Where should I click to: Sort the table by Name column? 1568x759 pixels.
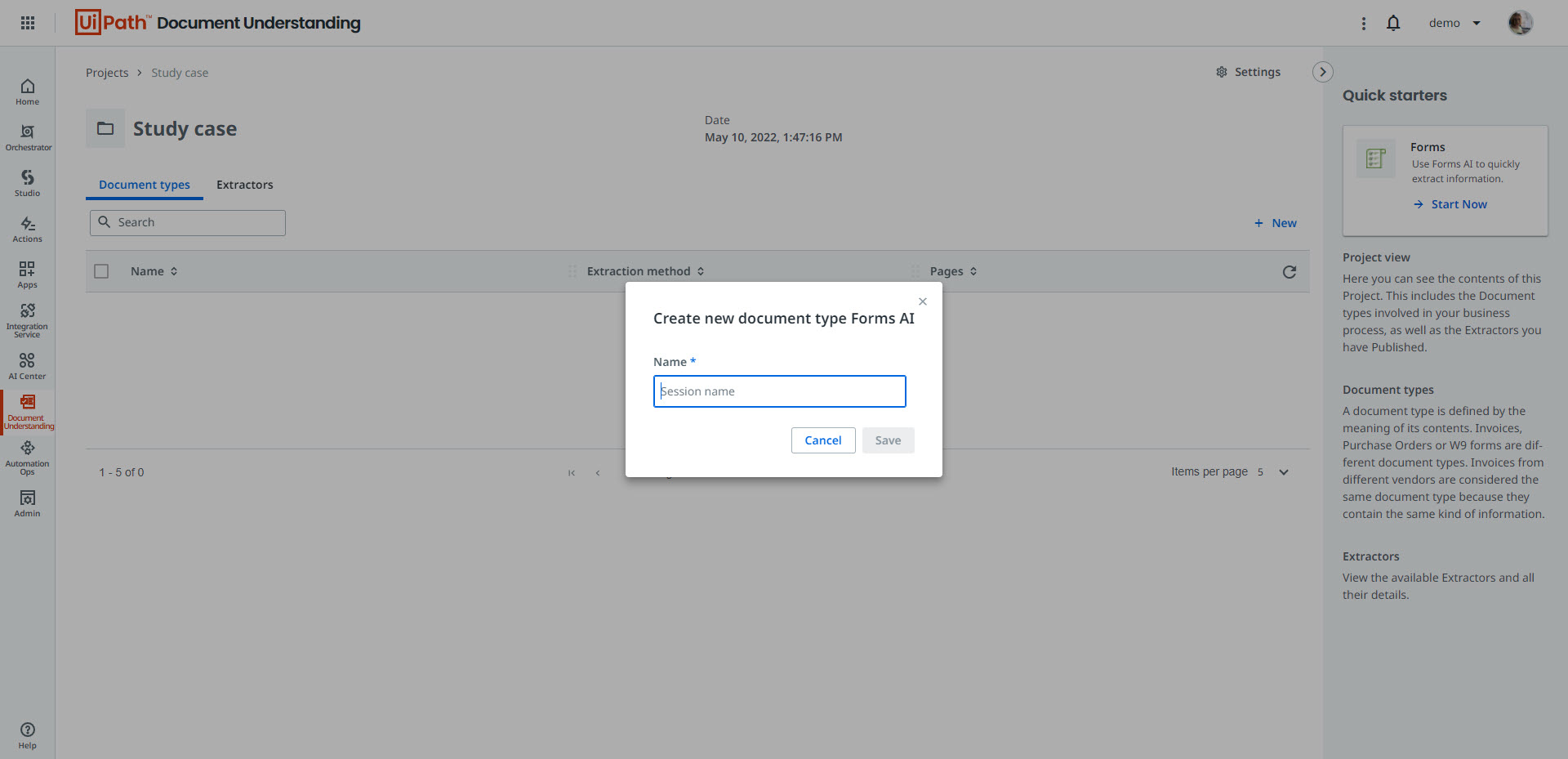click(154, 271)
